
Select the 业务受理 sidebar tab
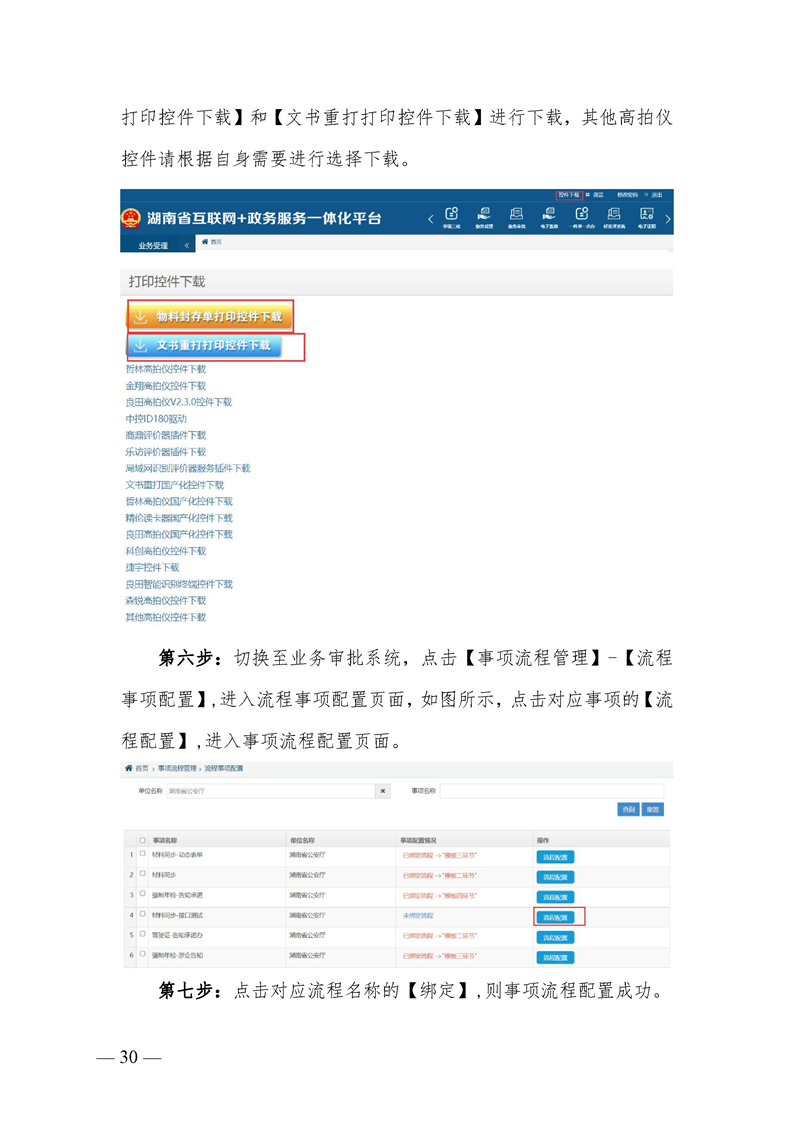(x=153, y=245)
